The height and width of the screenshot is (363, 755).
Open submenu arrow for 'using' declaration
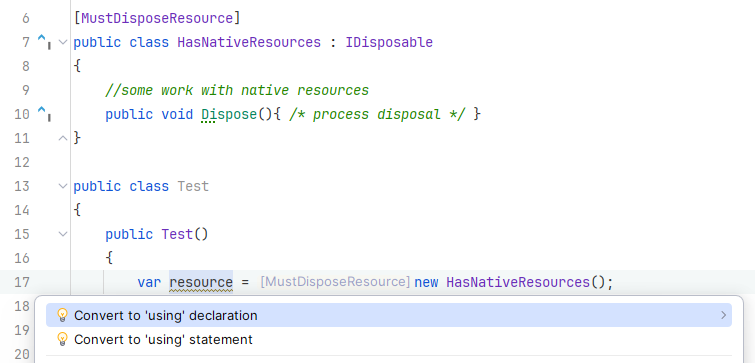[x=723, y=315]
